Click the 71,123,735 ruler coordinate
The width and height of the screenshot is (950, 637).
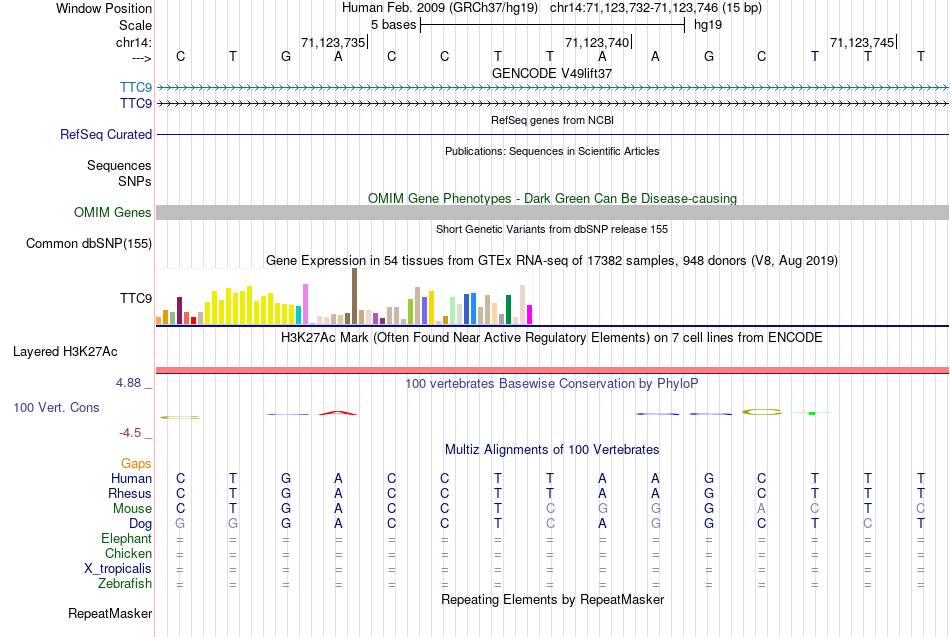pyautogui.click(x=333, y=42)
